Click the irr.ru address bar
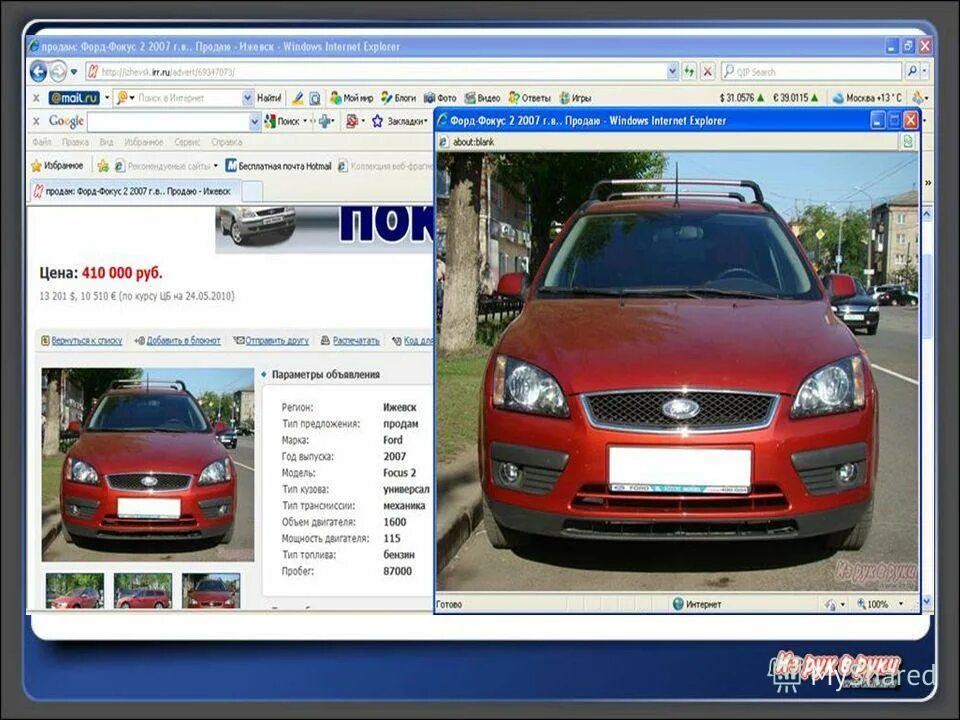 (x=376, y=72)
